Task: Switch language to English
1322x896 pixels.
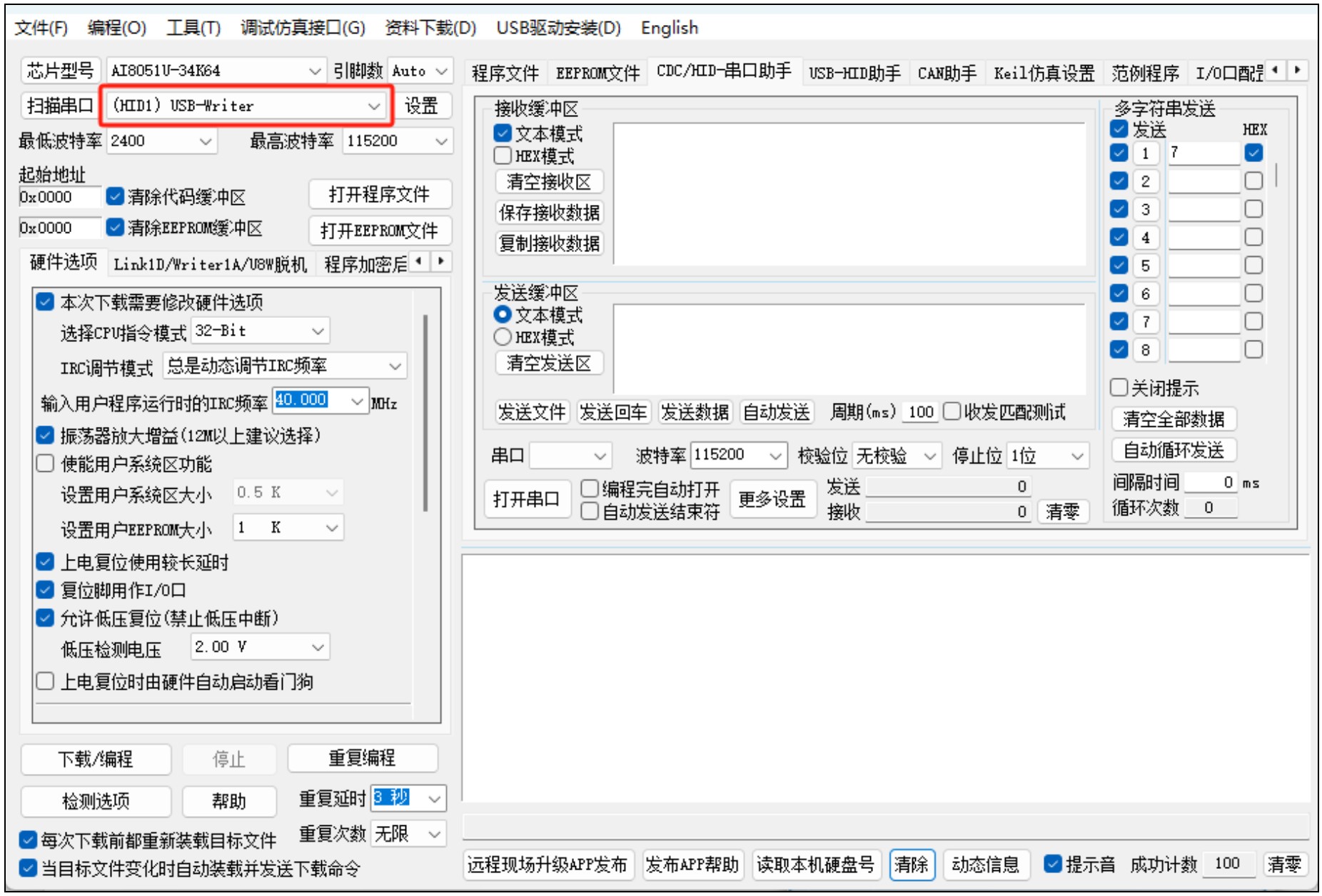Action: [x=670, y=28]
